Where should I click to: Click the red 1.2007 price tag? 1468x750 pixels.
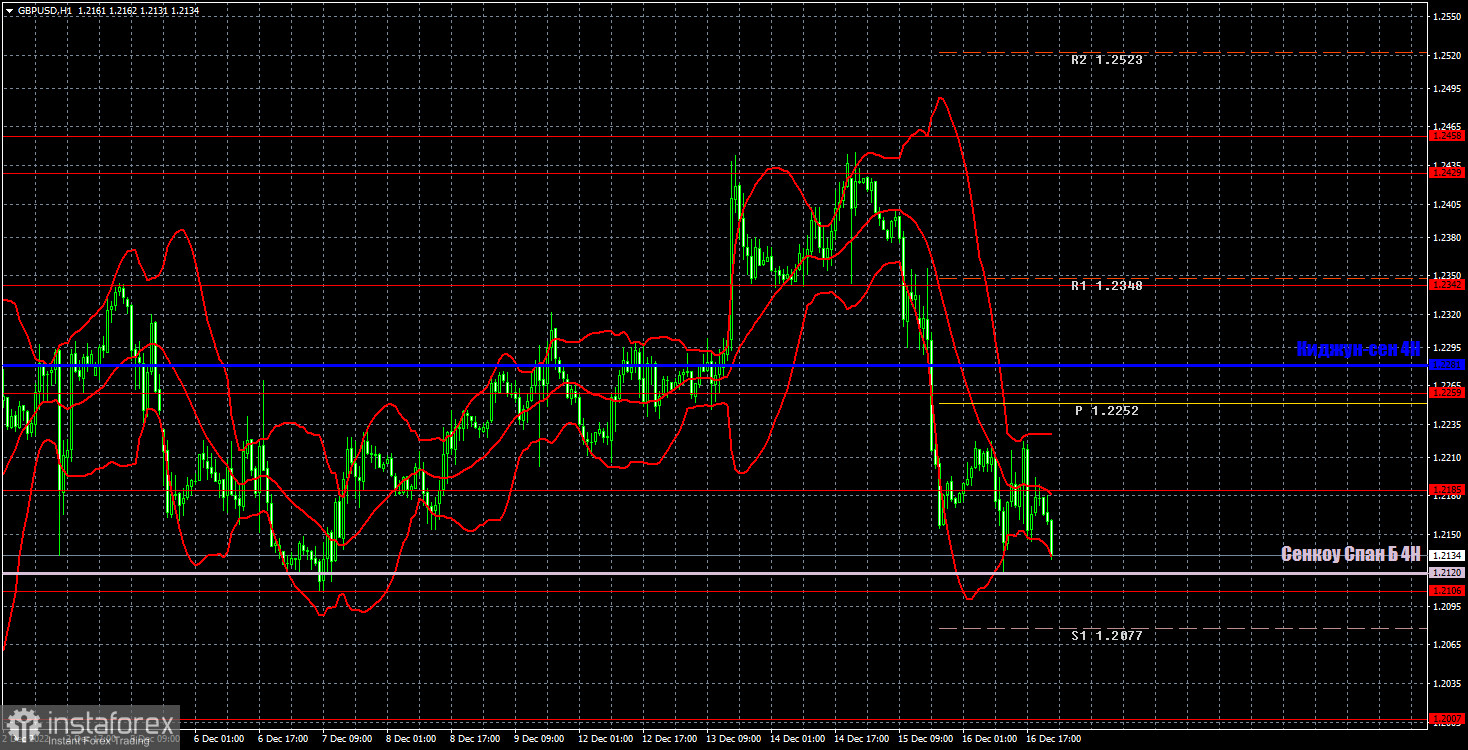point(1448,718)
